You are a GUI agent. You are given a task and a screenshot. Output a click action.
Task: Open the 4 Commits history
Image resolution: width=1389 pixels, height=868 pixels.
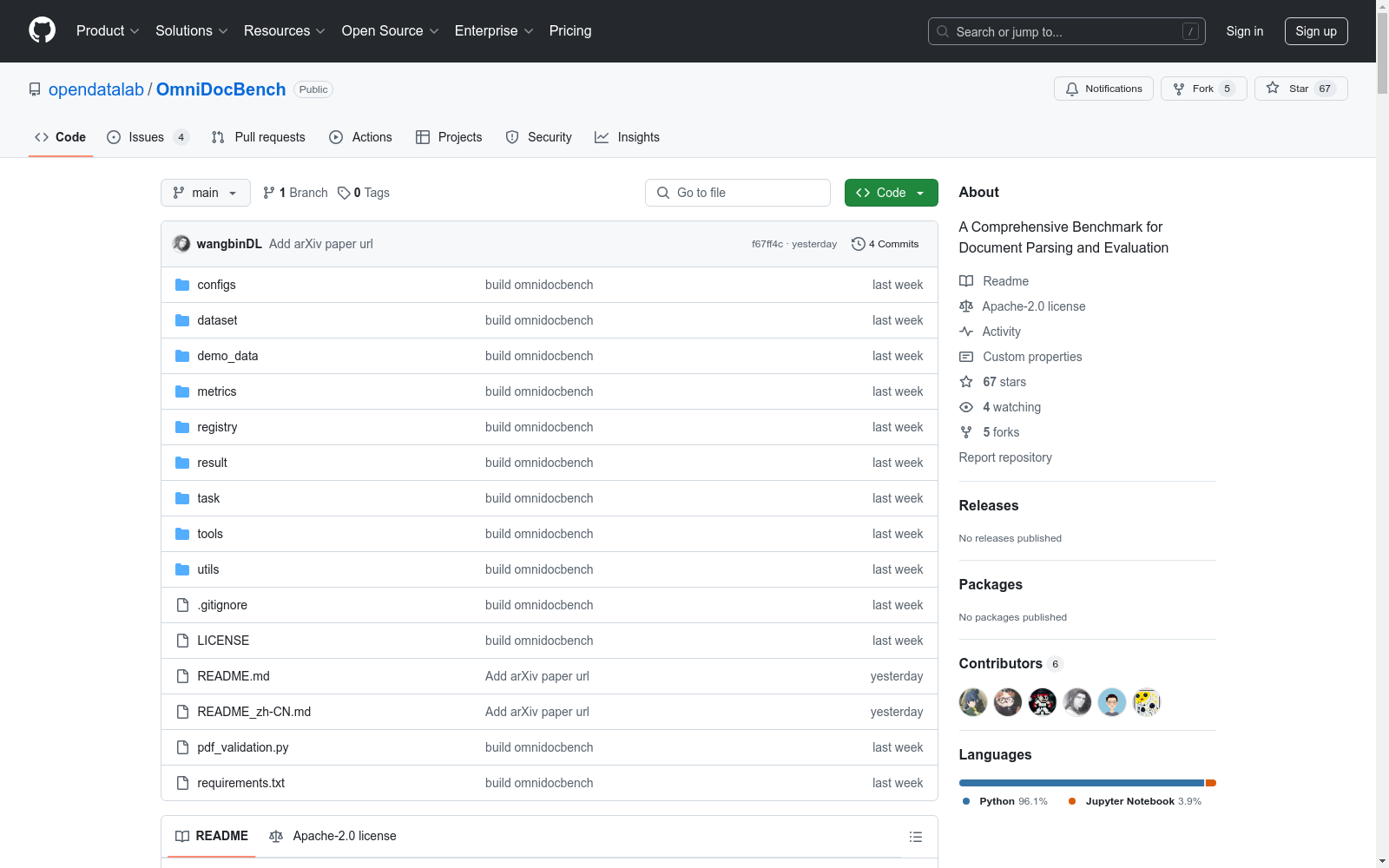885,244
